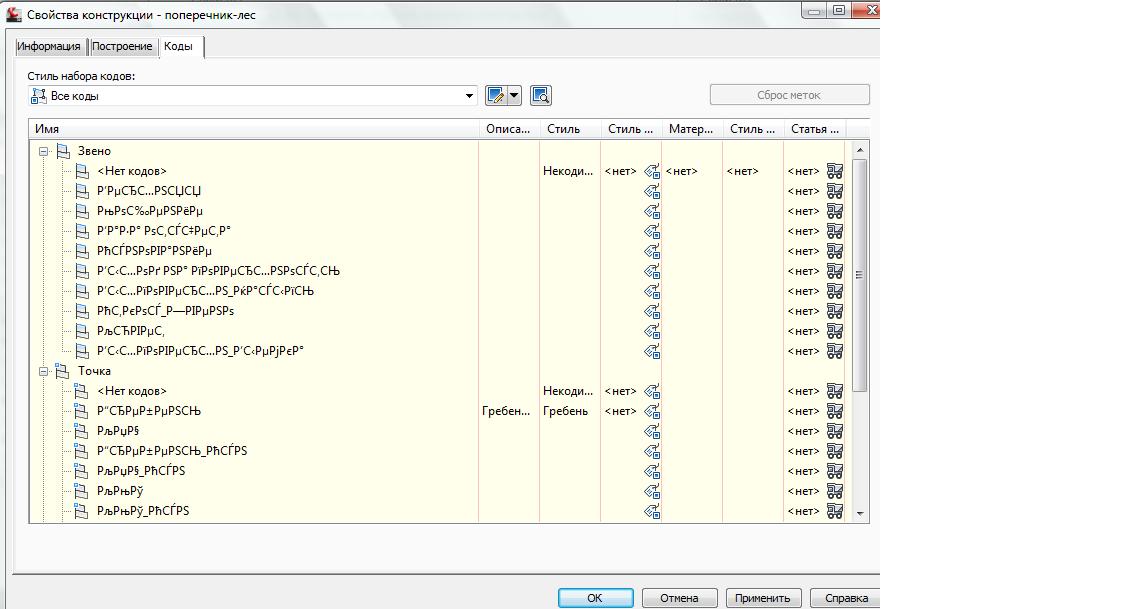The width and height of the screenshot is (1121, 609).
Task: Click label style tag icon in РљРµР§ row
Action: click(651, 432)
